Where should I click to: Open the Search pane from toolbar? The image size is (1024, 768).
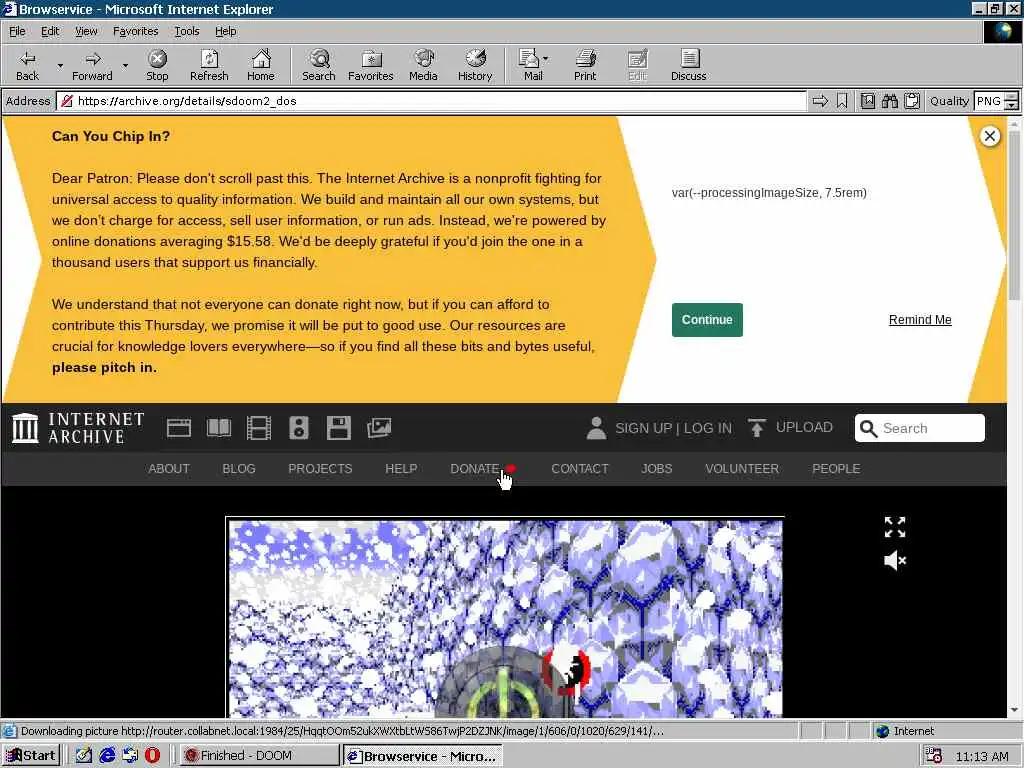coord(319,65)
